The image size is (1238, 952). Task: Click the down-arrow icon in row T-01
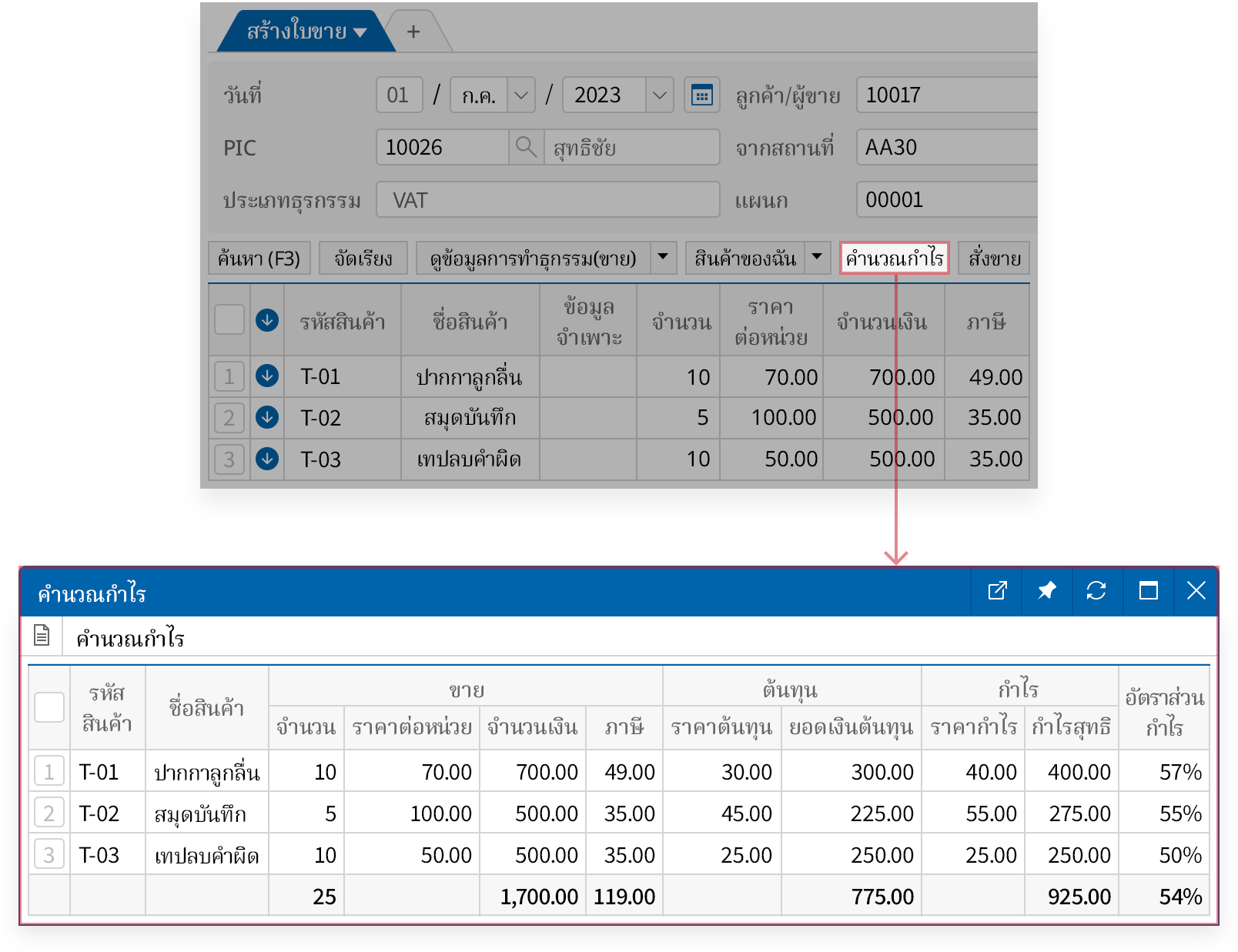coord(267,376)
